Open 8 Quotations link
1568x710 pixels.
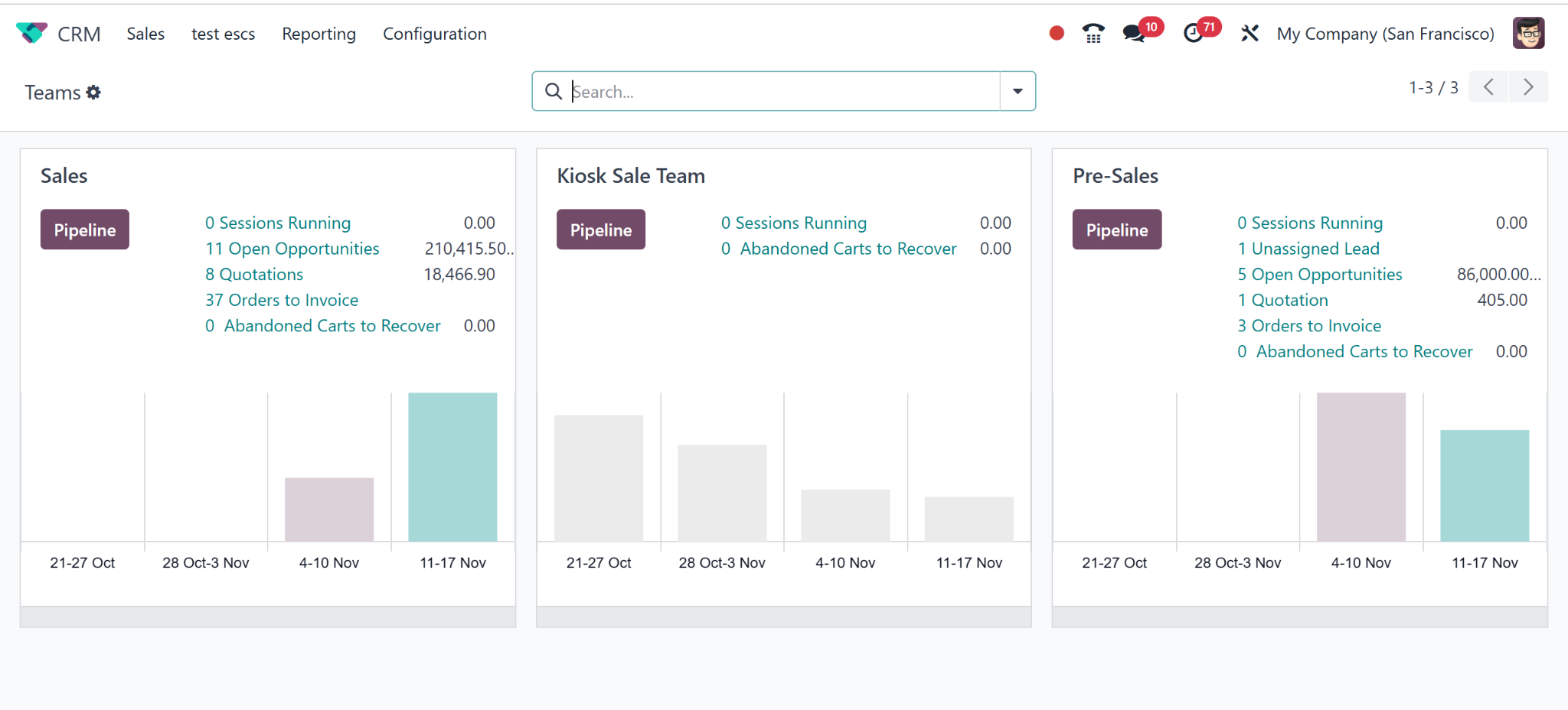click(x=254, y=274)
